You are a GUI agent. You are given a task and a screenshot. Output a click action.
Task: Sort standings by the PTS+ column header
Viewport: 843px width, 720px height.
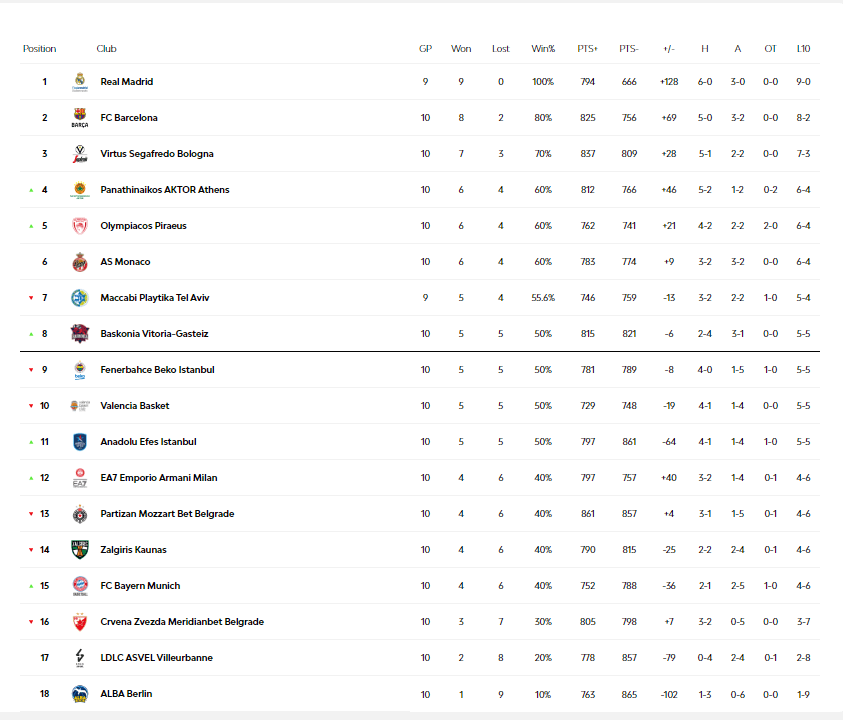pyautogui.click(x=587, y=49)
